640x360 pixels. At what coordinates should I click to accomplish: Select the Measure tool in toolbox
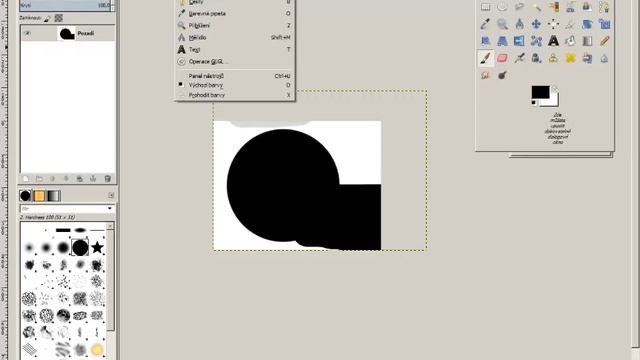click(519, 24)
